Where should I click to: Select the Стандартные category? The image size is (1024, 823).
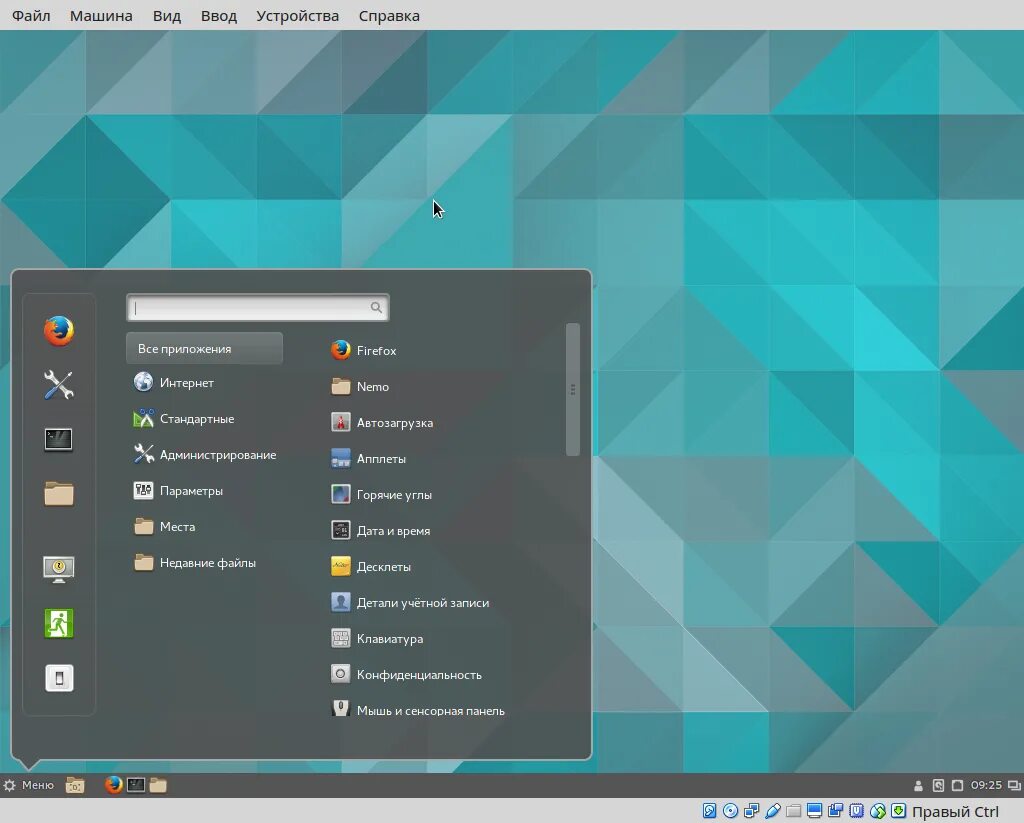(x=184, y=419)
